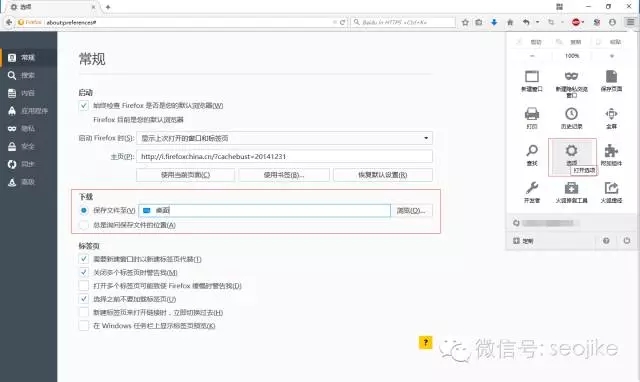The image size is (640, 382).
Task: Click the Help question-mark icon in menu panel
Action: tap(606, 241)
